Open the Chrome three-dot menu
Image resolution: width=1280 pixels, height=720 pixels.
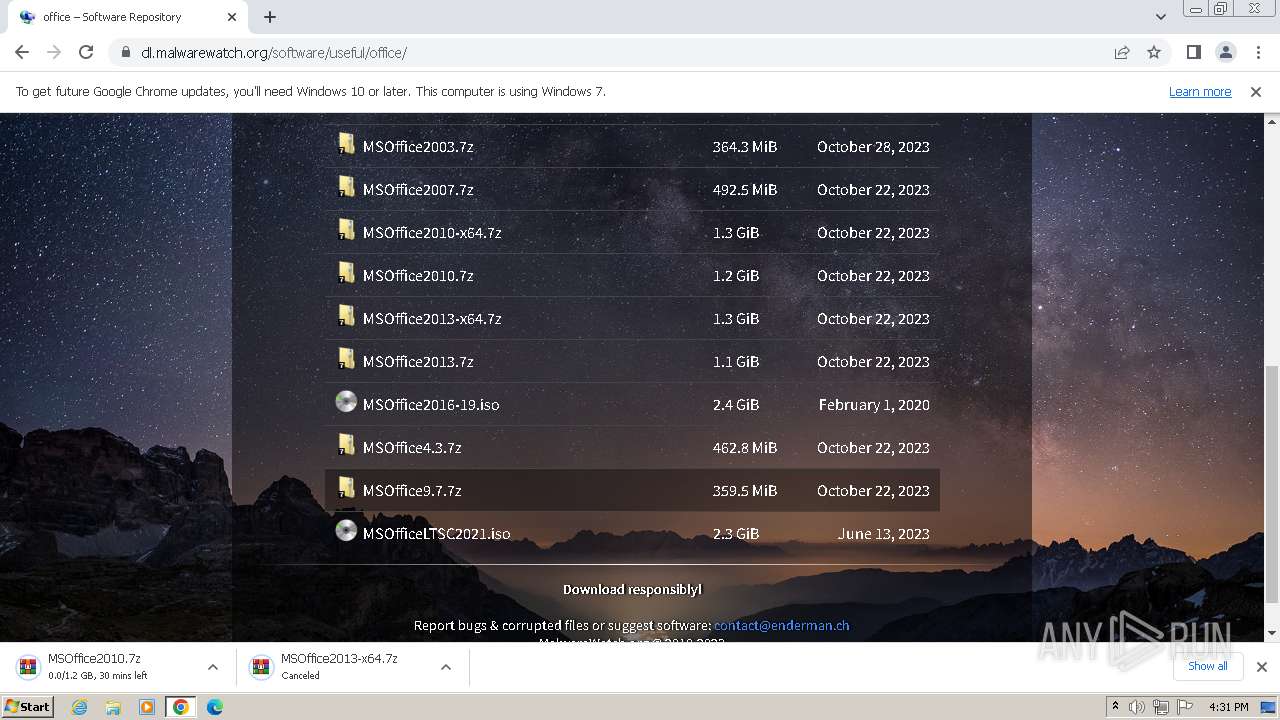(x=1257, y=52)
